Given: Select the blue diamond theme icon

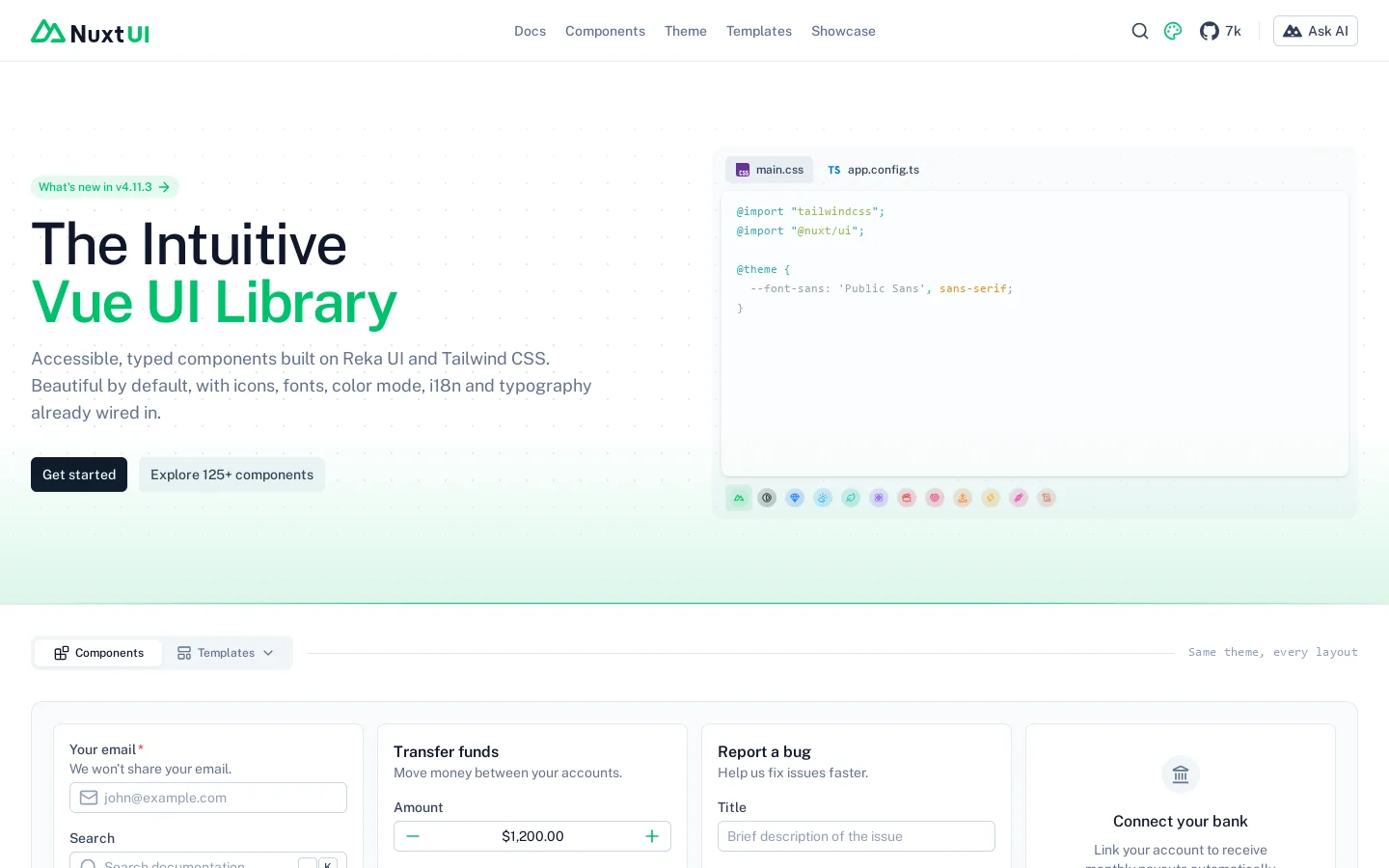Looking at the screenshot, I should coord(795,498).
